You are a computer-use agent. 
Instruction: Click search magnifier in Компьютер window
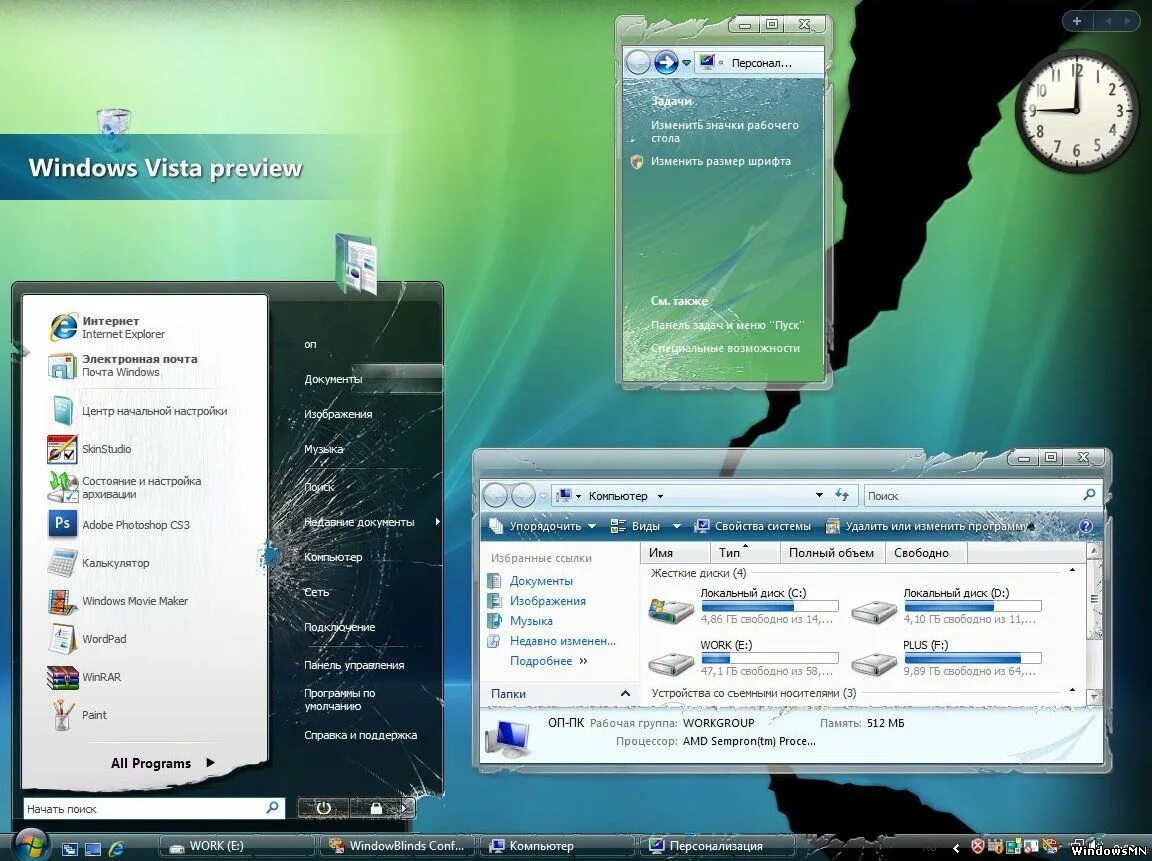(1089, 495)
